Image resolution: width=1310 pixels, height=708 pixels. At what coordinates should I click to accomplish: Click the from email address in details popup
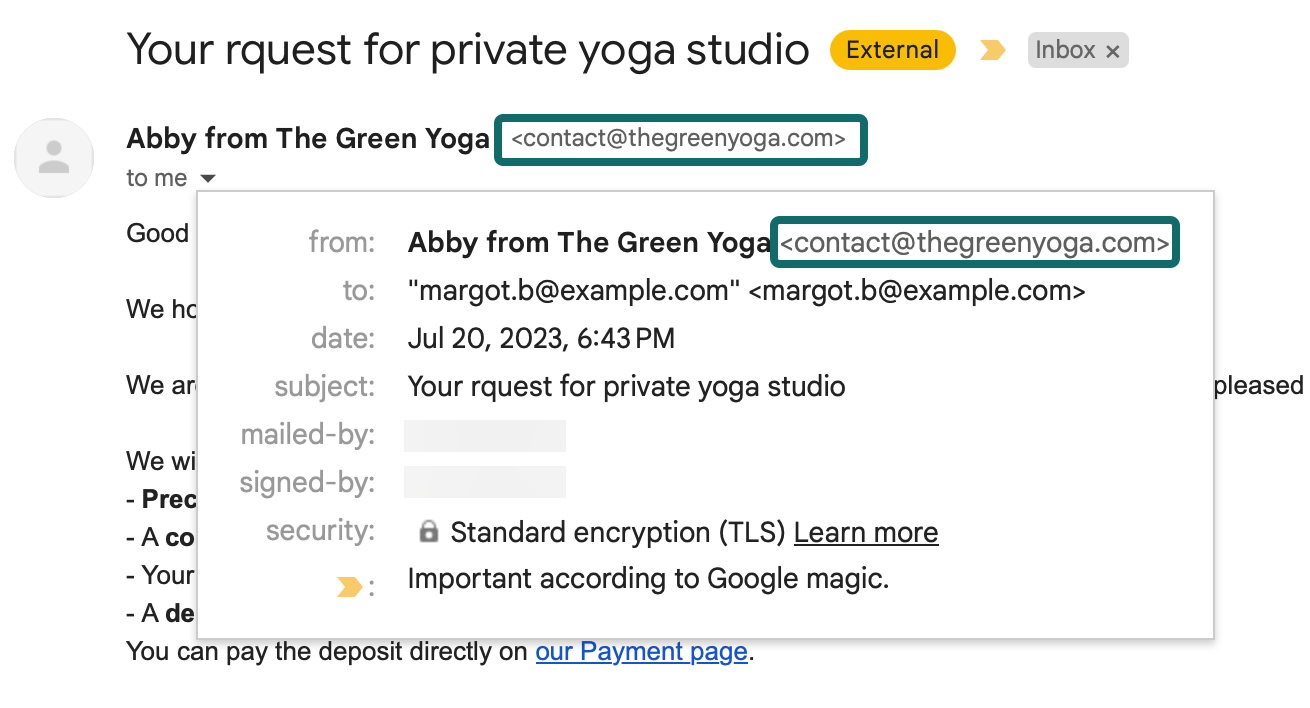point(975,243)
